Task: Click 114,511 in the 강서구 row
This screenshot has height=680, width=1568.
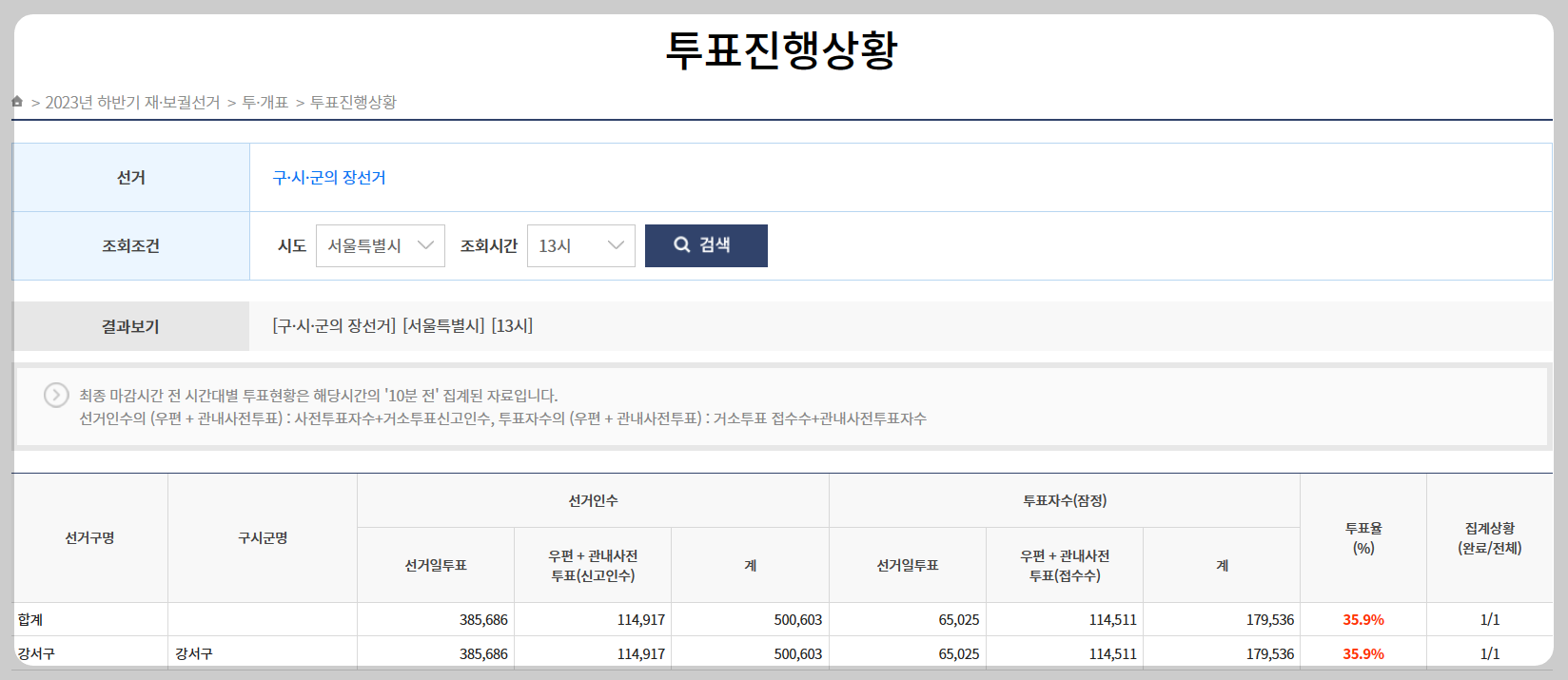Action: [1113, 654]
